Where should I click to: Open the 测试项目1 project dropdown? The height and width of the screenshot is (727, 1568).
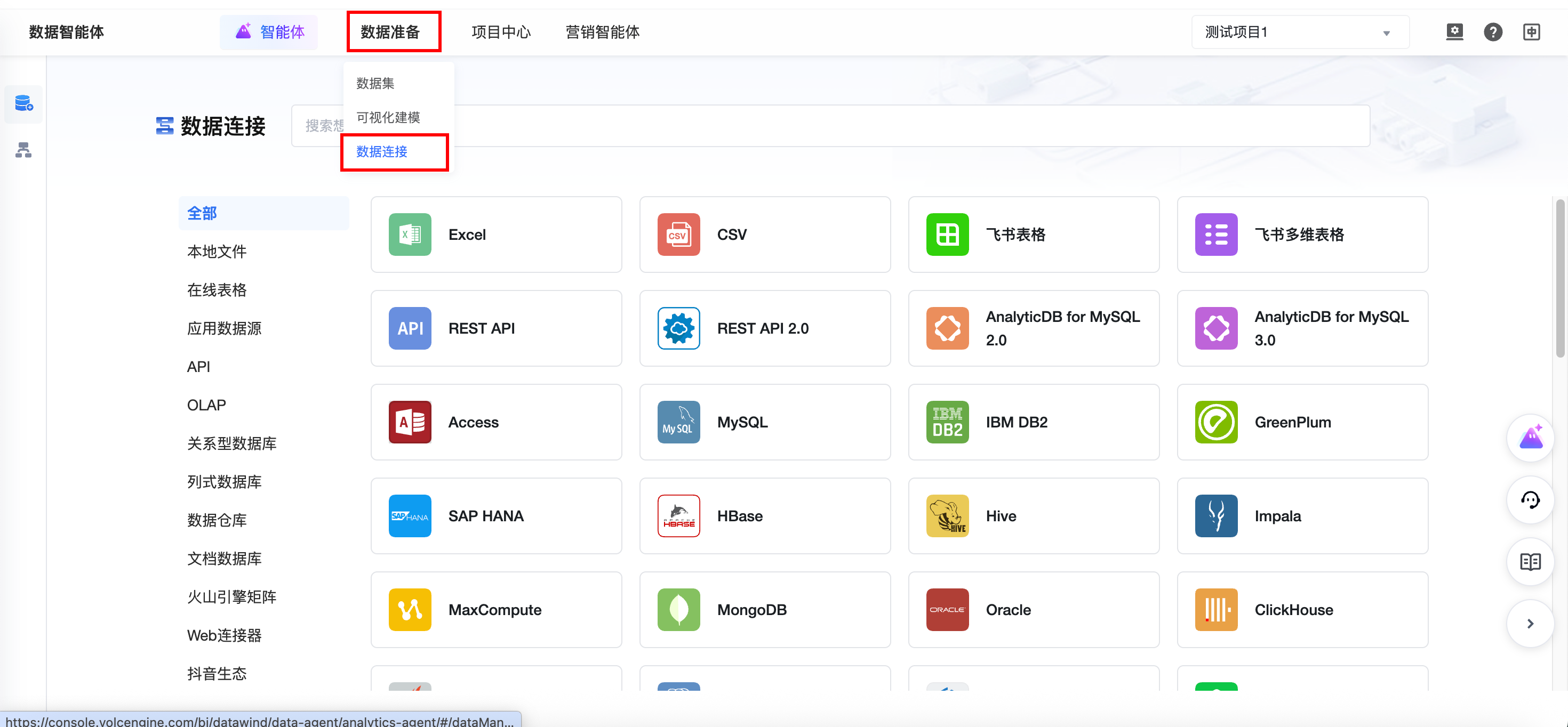pyautogui.click(x=1299, y=32)
